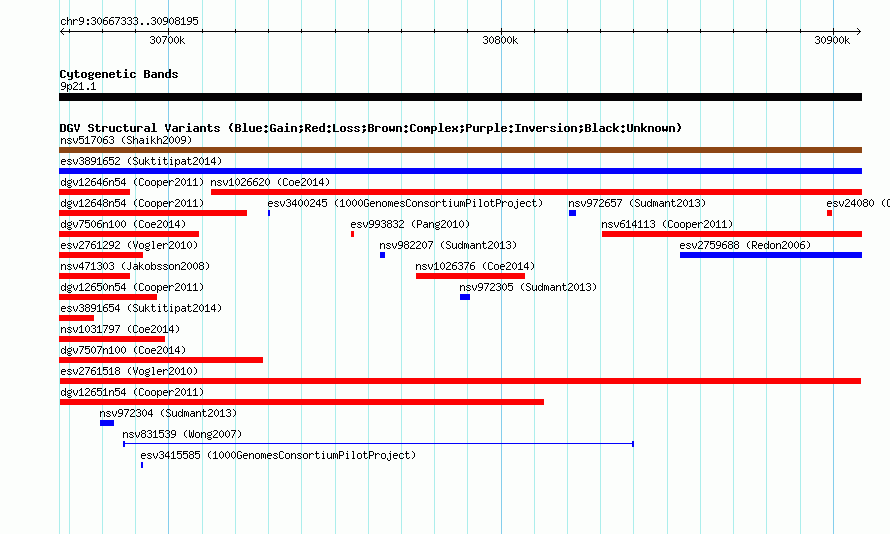The width and height of the screenshot is (890, 534).
Task: Select the nsv614113 (Cooper2011) label
Action: 667,224
